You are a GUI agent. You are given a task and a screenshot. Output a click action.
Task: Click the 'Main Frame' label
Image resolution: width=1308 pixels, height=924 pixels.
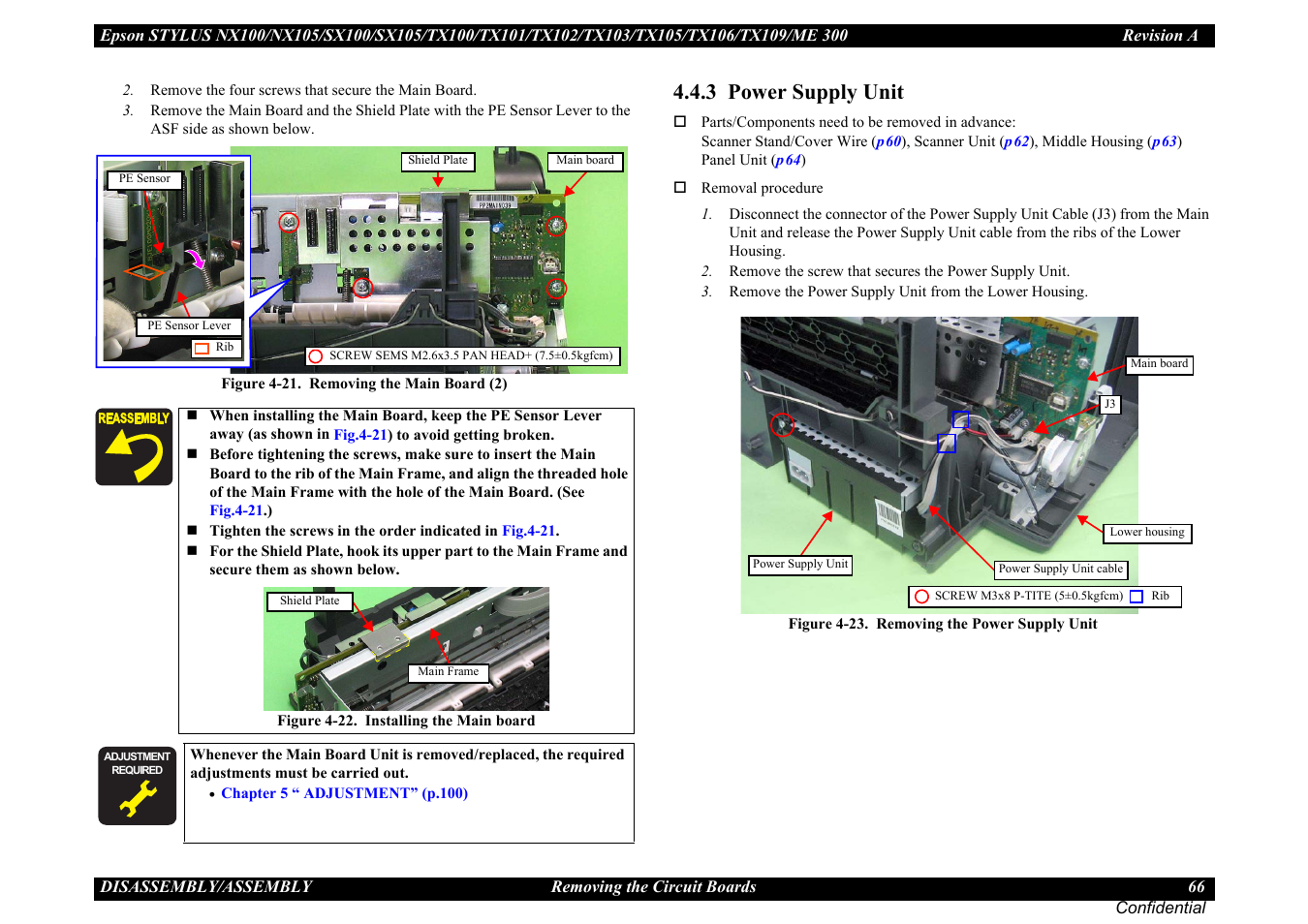pyautogui.click(x=449, y=672)
